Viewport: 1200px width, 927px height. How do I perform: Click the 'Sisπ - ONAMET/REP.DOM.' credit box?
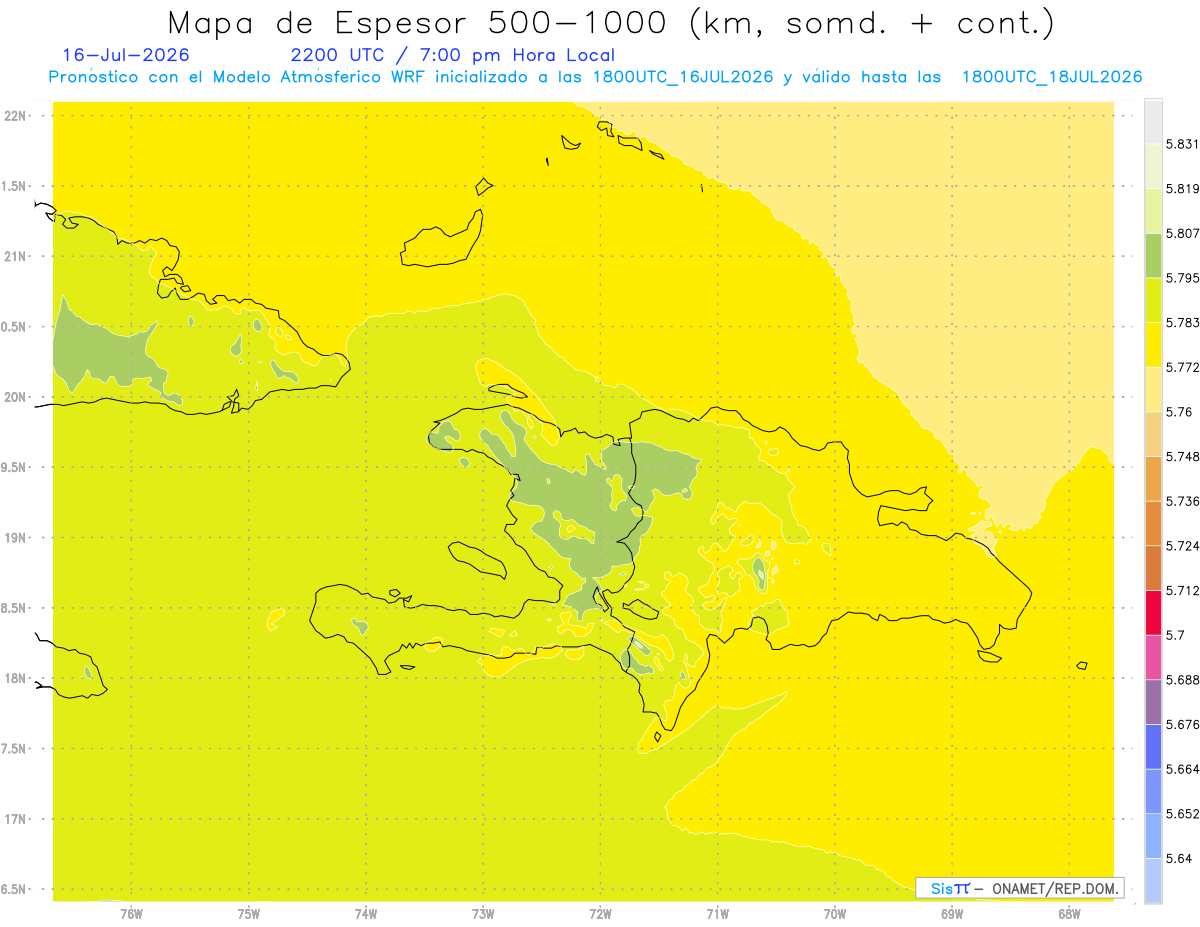1020,888
